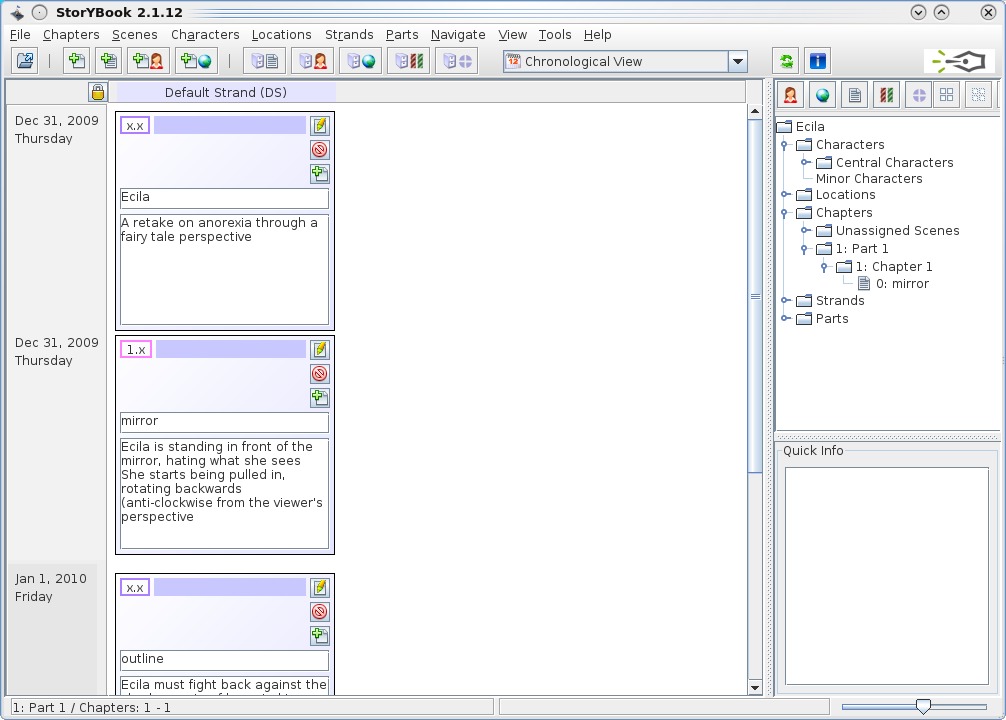Open the Chronological View dropdown
1006x720 pixels.
(737, 62)
